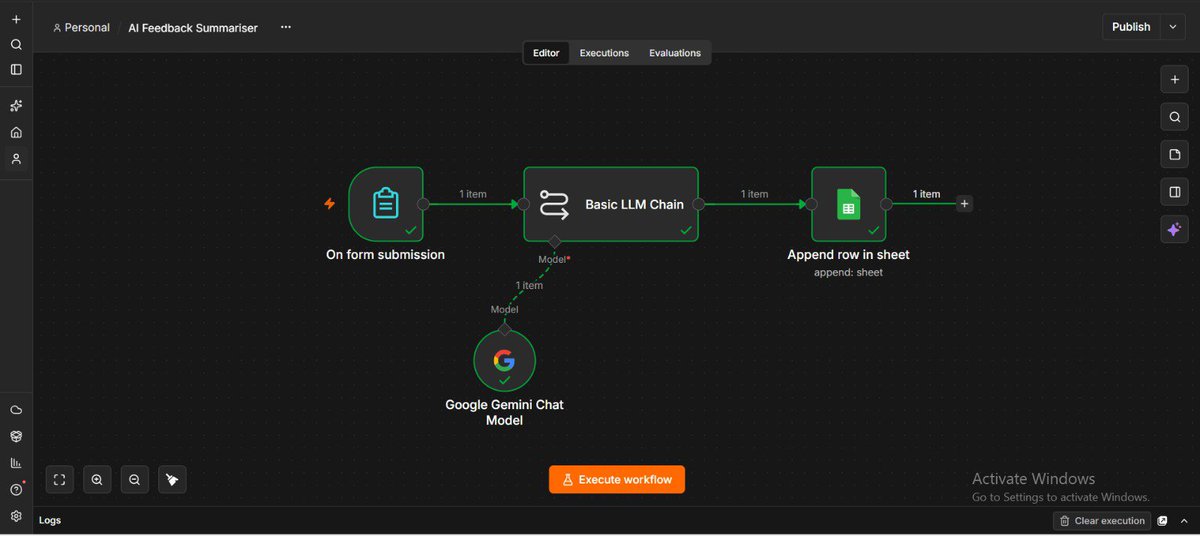Click Execute workflow button
Image resolution: width=1200 pixels, height=536 pixels.
pyautogui.click(x=617, y=480)
